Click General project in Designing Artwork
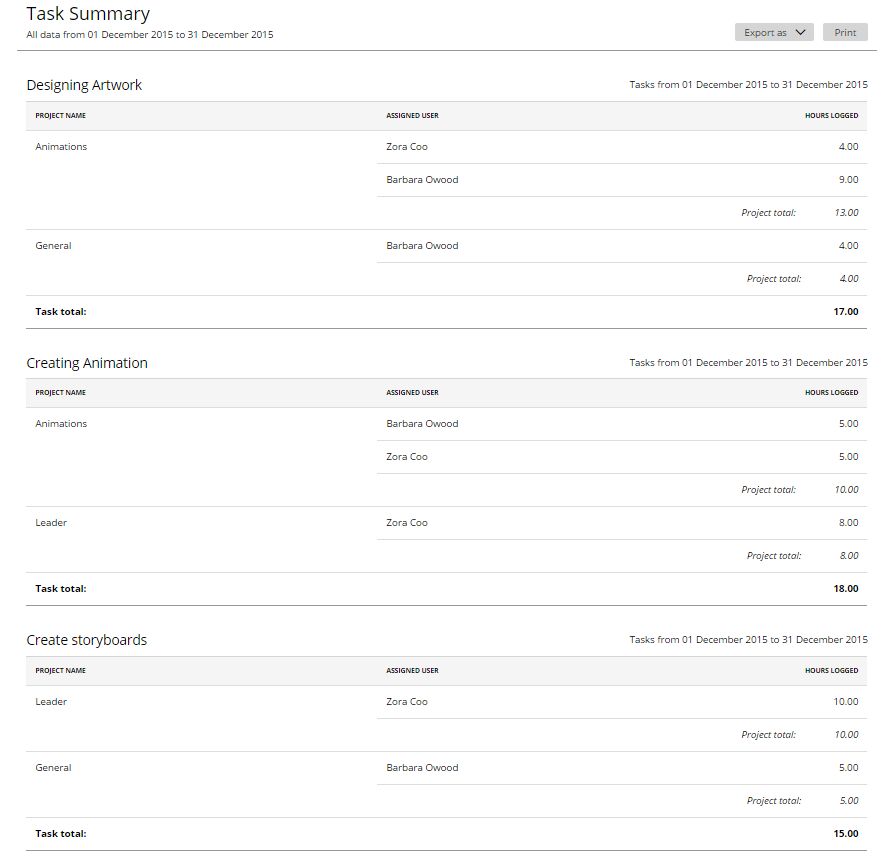Screen dimensions: 896x861 pos(53,246)
